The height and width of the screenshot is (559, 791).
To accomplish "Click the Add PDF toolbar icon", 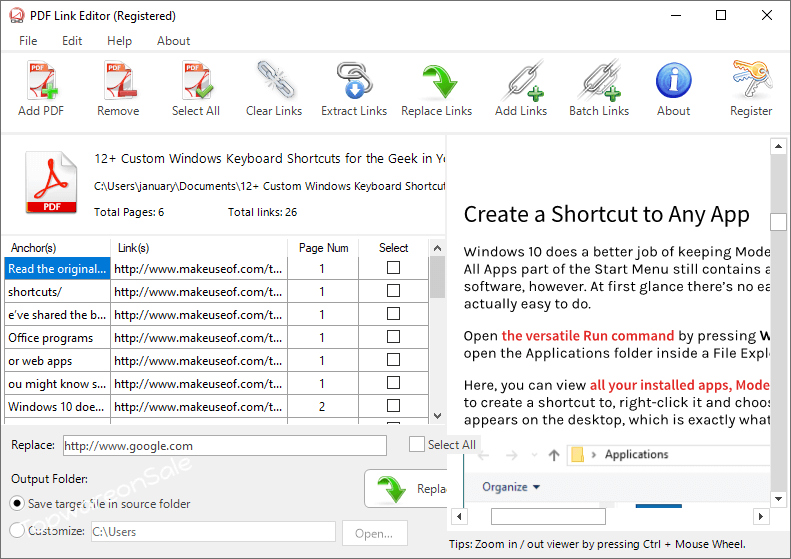I will 41,81.
